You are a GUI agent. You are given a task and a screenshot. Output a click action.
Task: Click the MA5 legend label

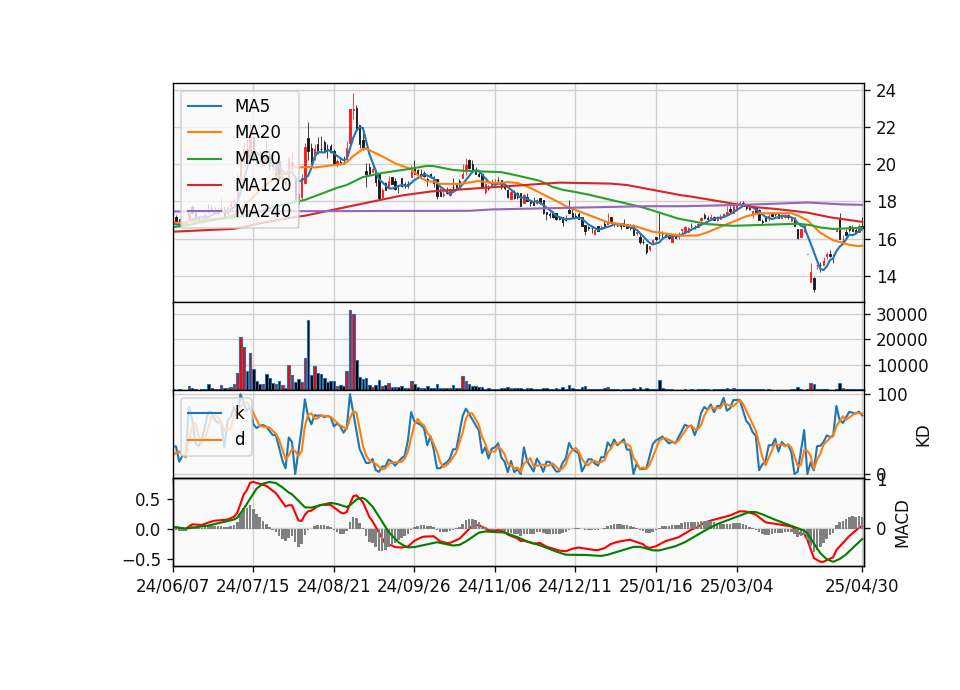click(252, 106)
